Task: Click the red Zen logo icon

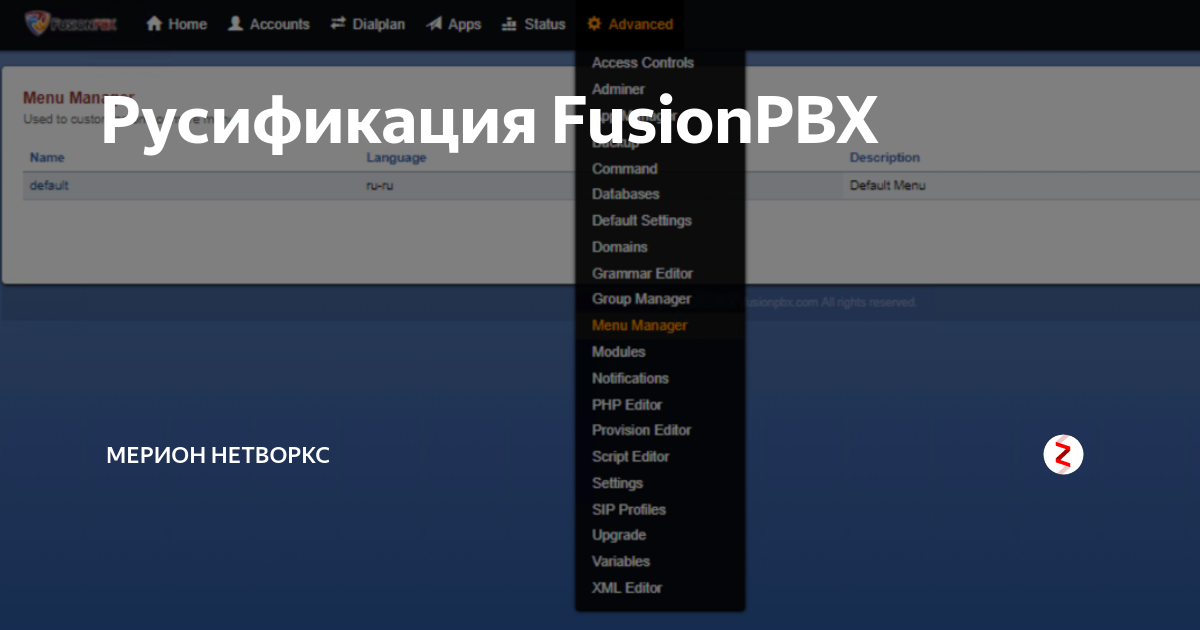Action: tap(1063, 455)
